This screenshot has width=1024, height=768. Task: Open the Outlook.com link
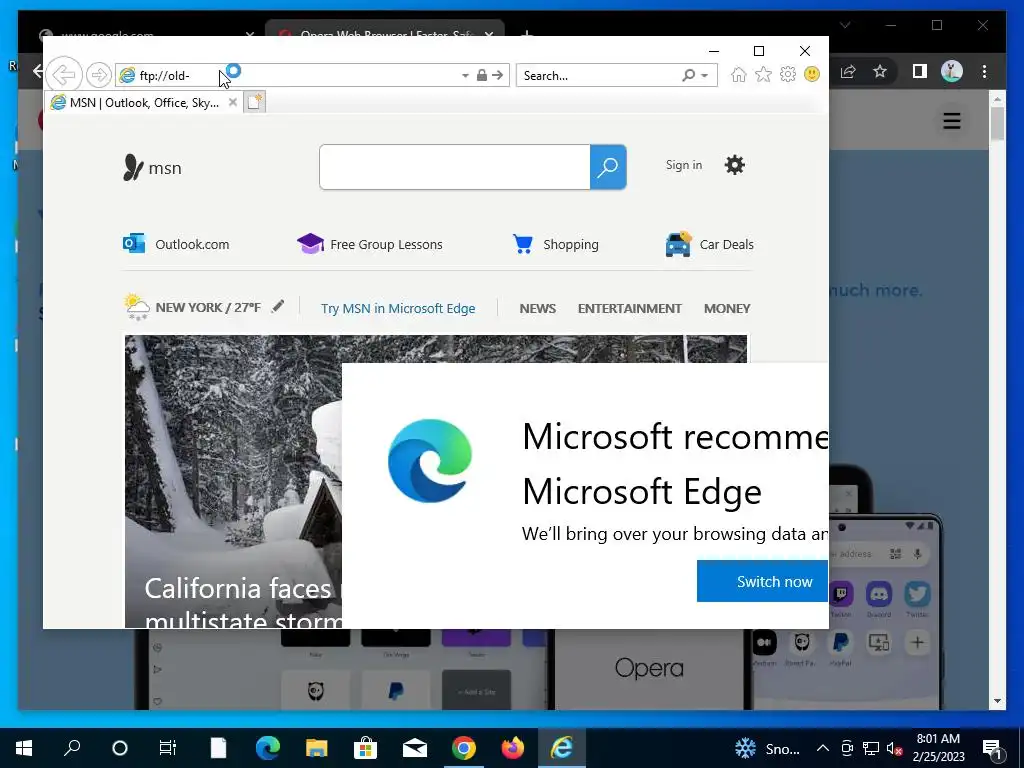tap(176, 244)
